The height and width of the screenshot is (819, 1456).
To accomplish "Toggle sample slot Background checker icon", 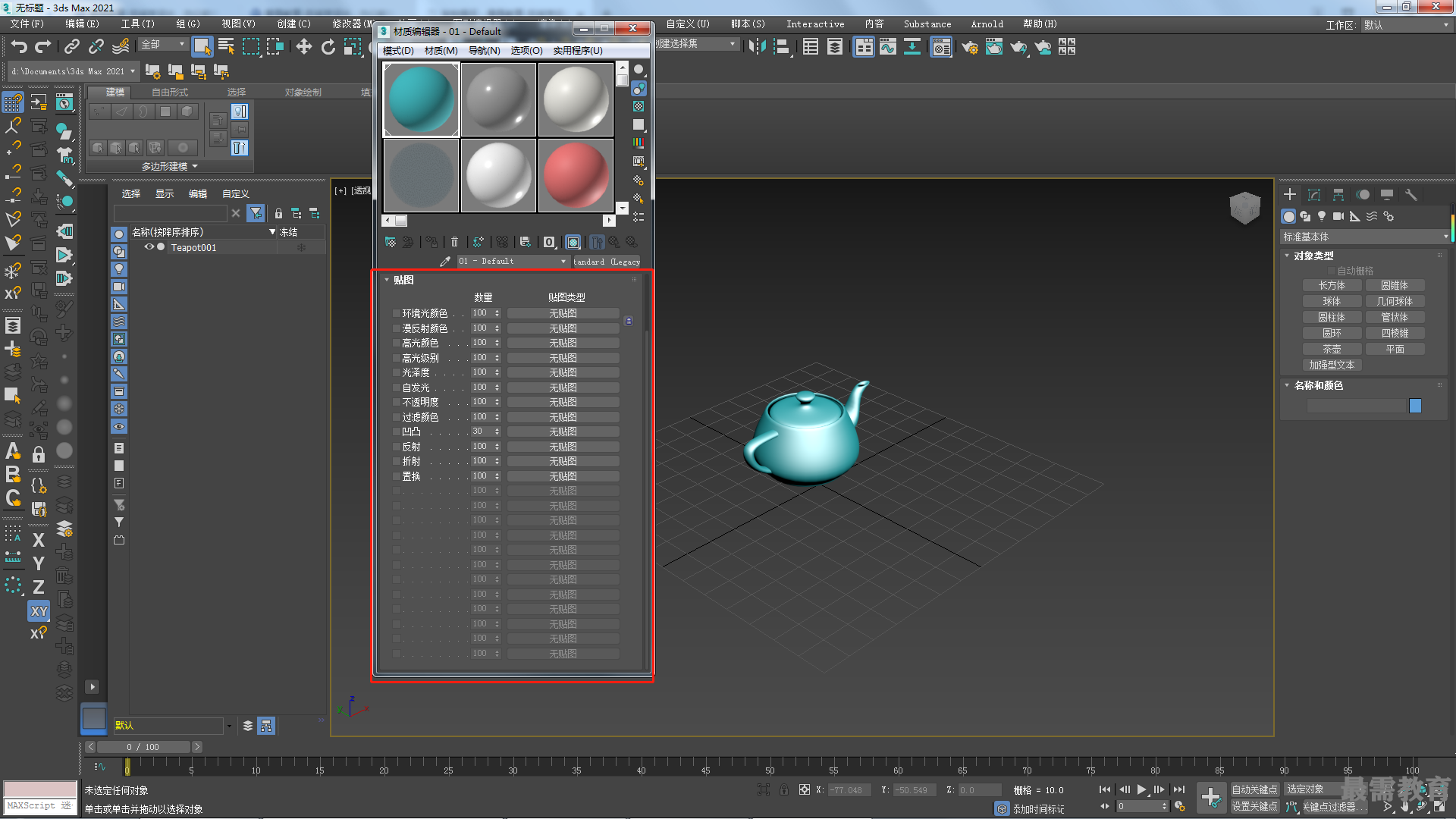I will (x=639, y=106).
